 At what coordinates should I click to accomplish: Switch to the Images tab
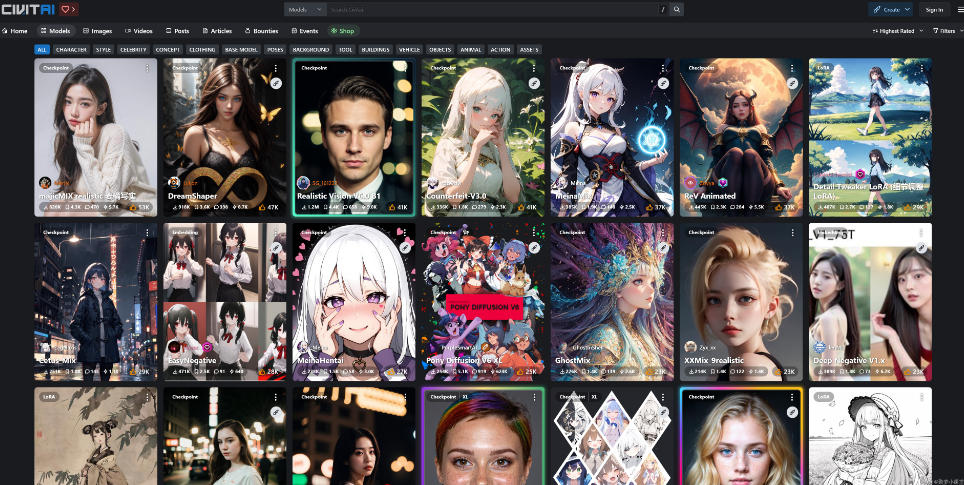coord(98,31)
